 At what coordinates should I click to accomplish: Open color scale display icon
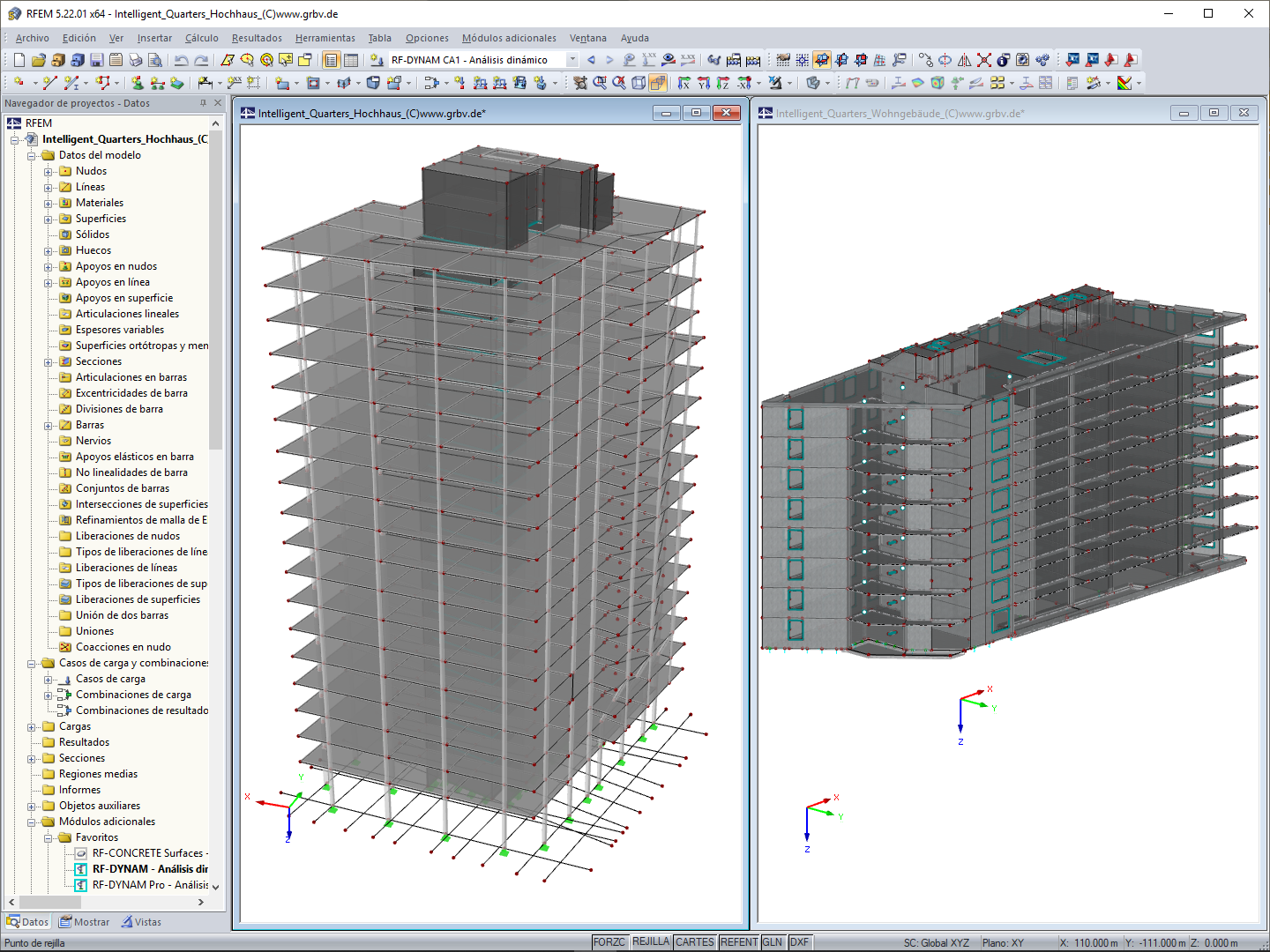coord(1124,83)
